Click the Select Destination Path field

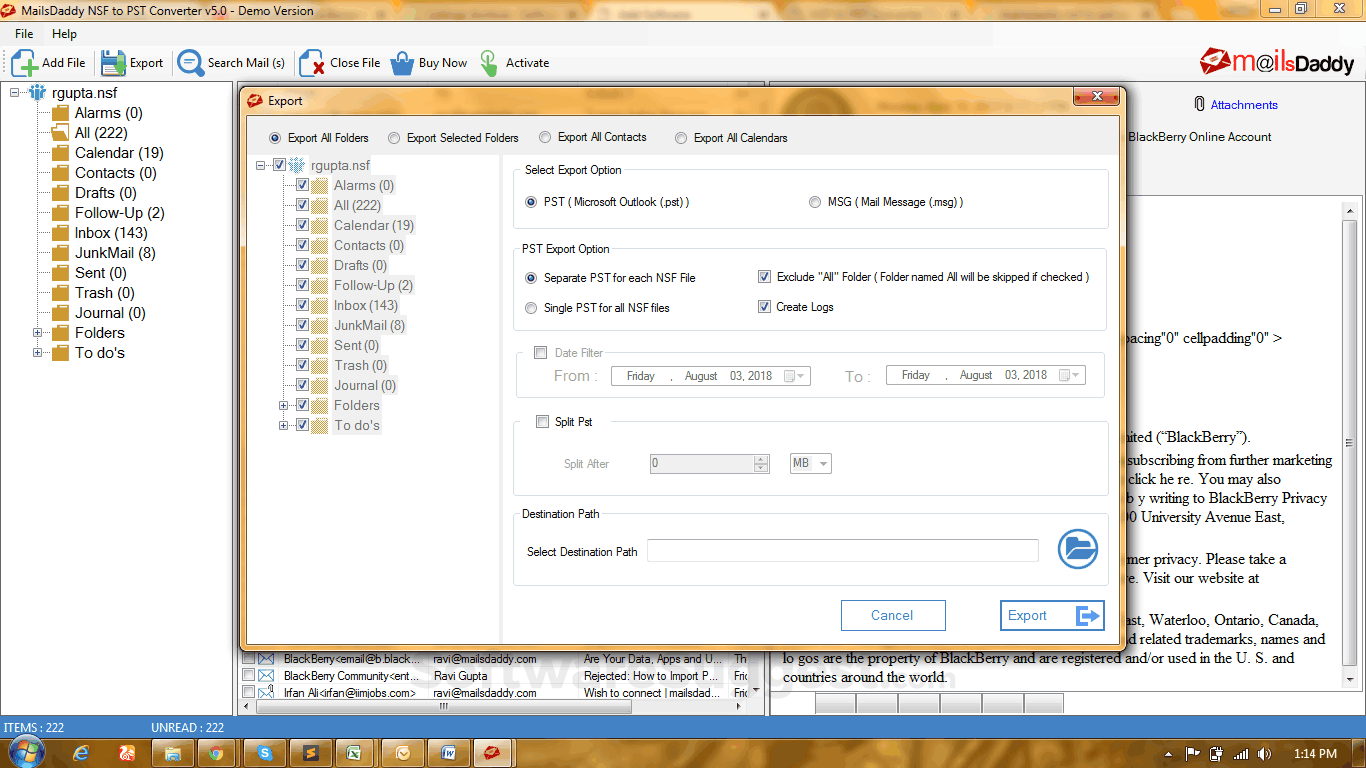coord(843,551)
